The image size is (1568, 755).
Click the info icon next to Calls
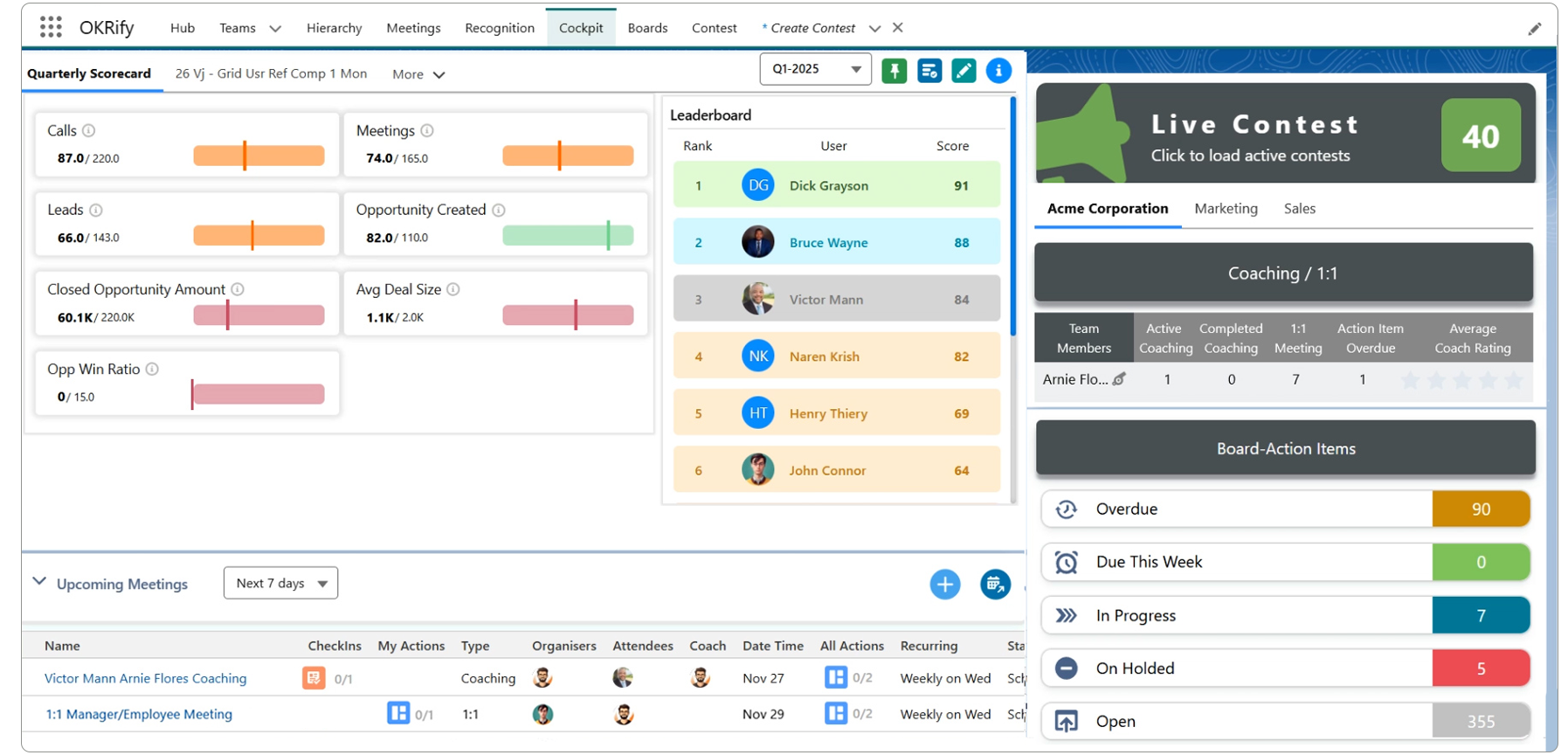pyautogui.click(x=89, y=130)
